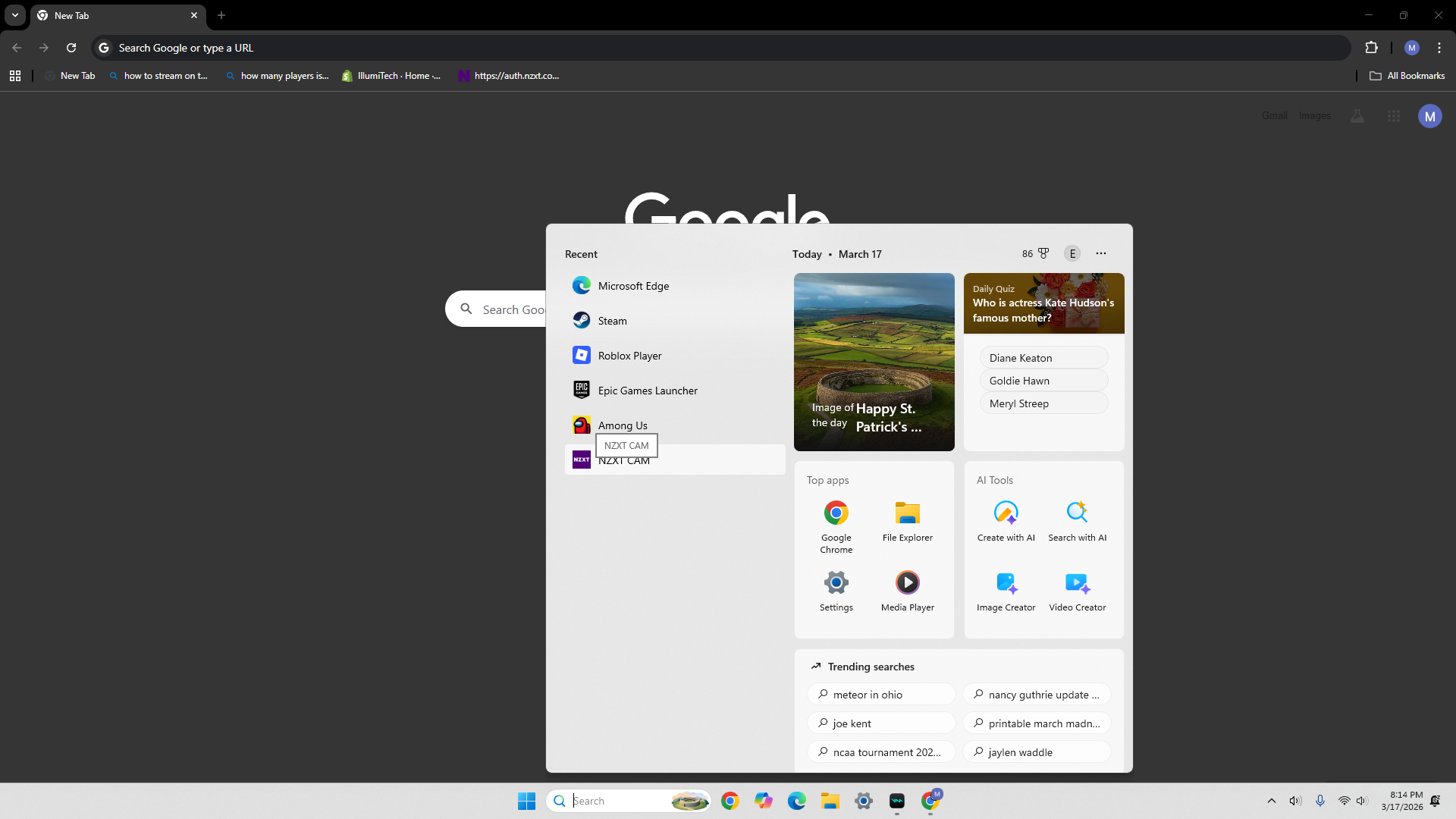Open New Tab bookmark

(x=70, y=76)
